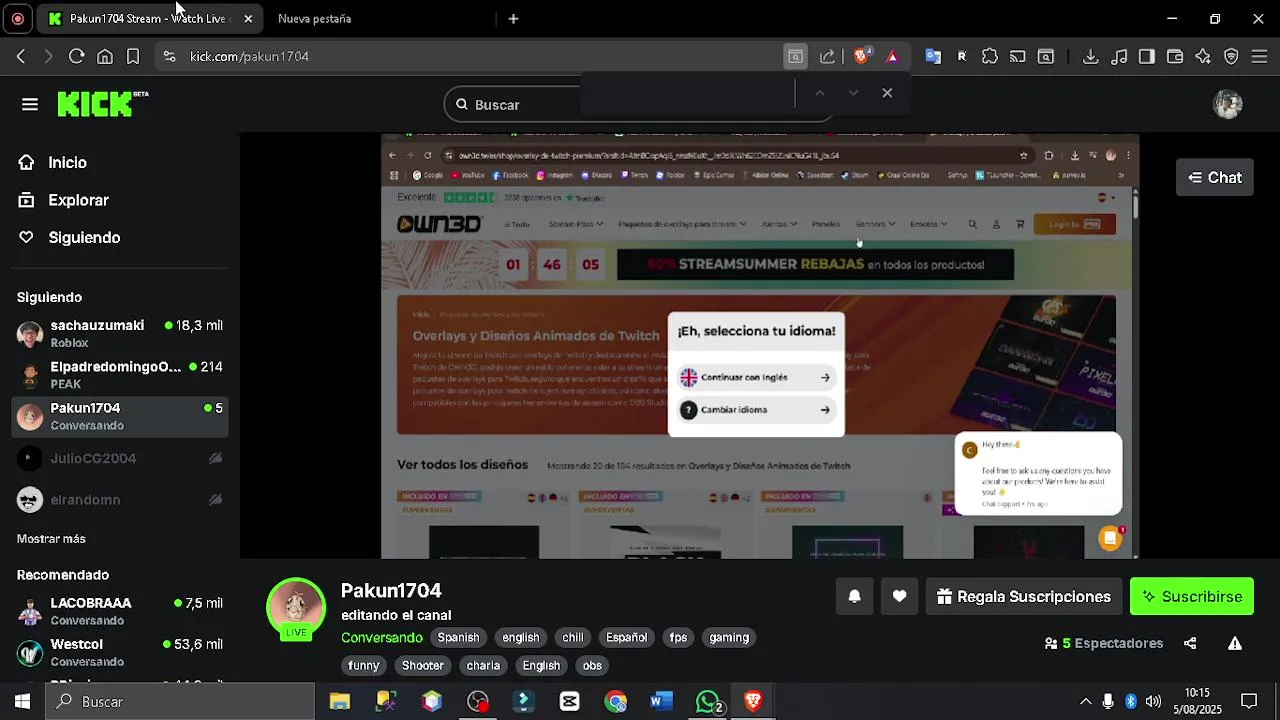
Task: Select the capitalized English tag
Action: (x=541, y=665)
